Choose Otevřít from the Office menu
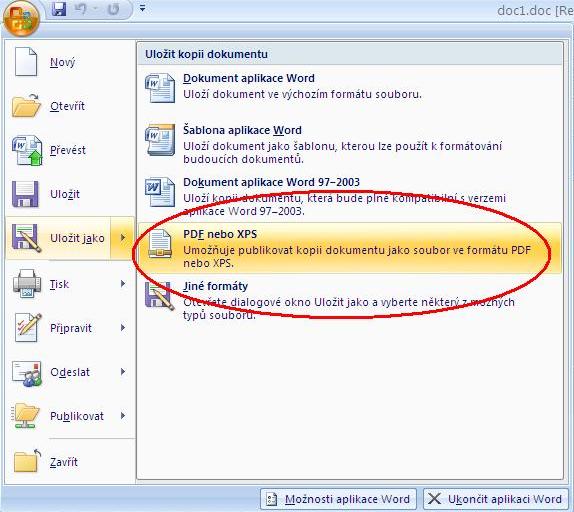This screenshot has height=512, width=574. (x=70, y=106)
